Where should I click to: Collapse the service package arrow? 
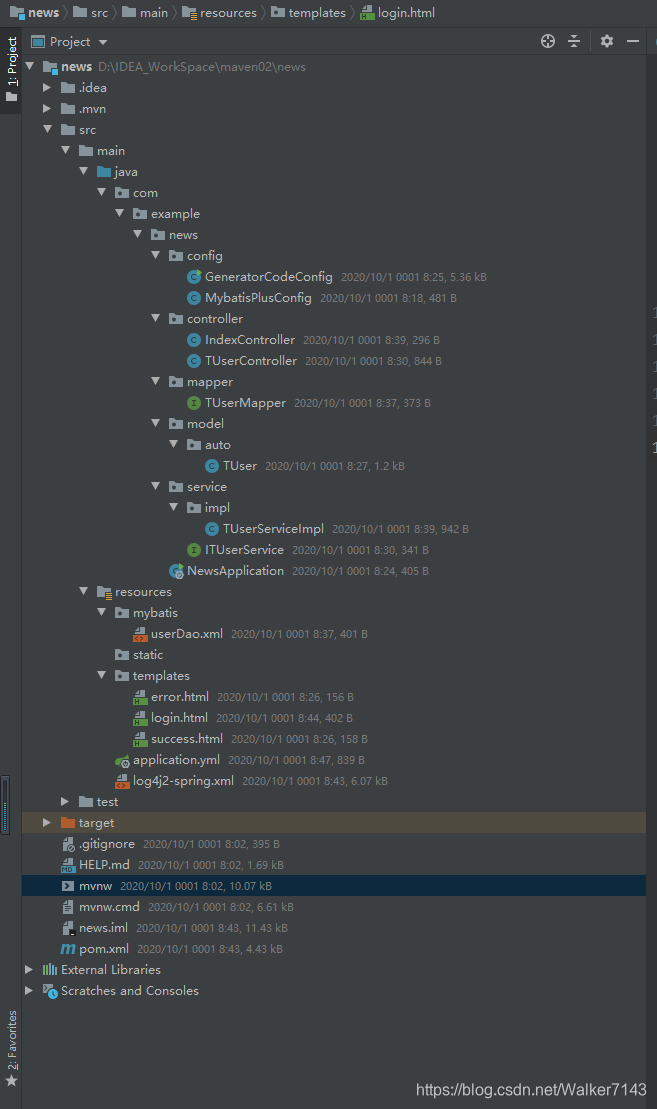click(156, 487)
